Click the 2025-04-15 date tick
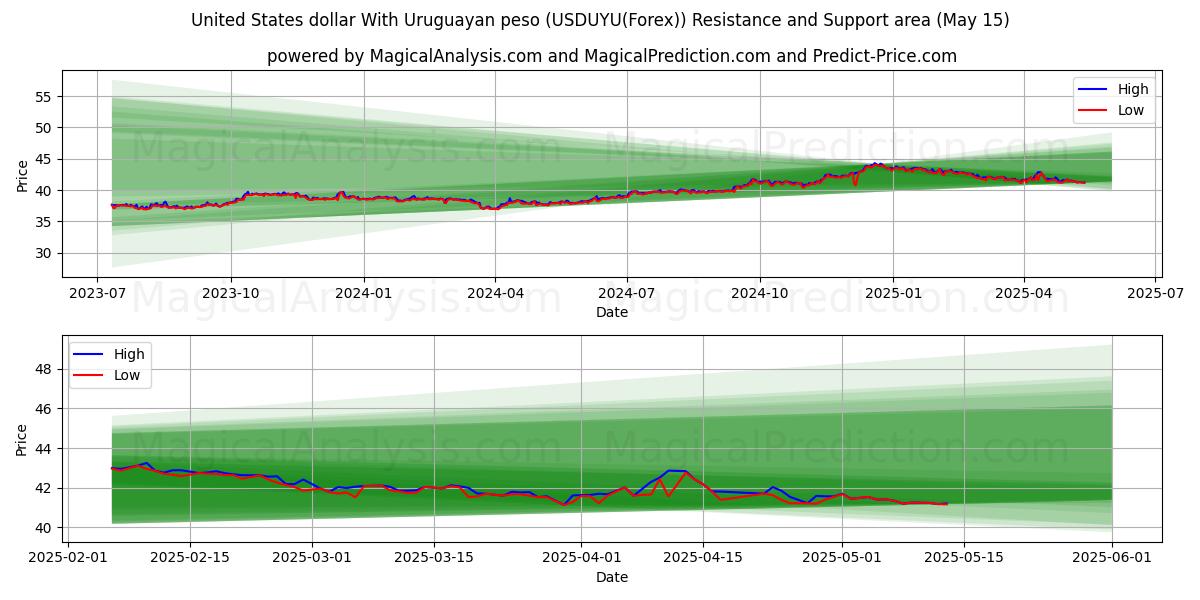Image resolution: width=1200 pixels, height=600 pixels. [x=704, y=559]
